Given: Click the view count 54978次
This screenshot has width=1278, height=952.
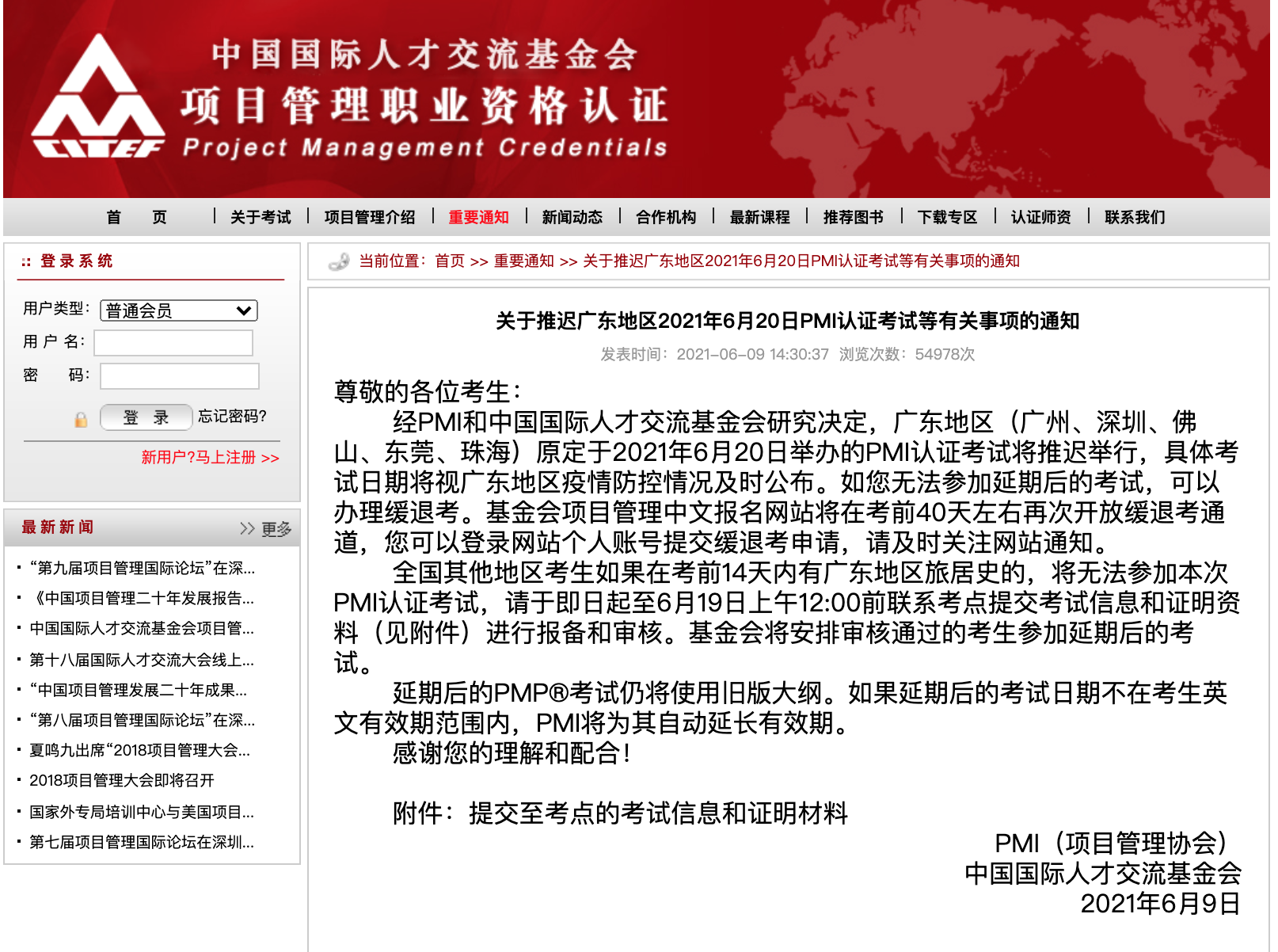Looking at the screenshot, I should coord(945,354).
